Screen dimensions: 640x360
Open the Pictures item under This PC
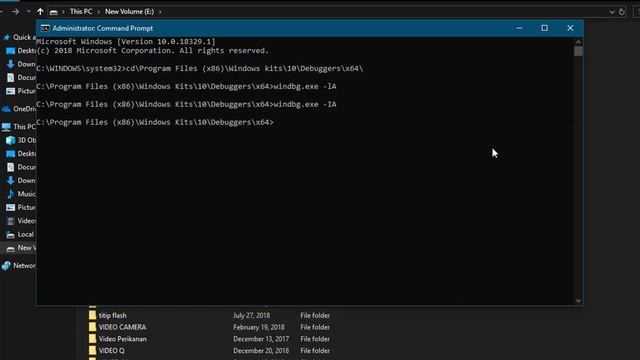[20, 207]
